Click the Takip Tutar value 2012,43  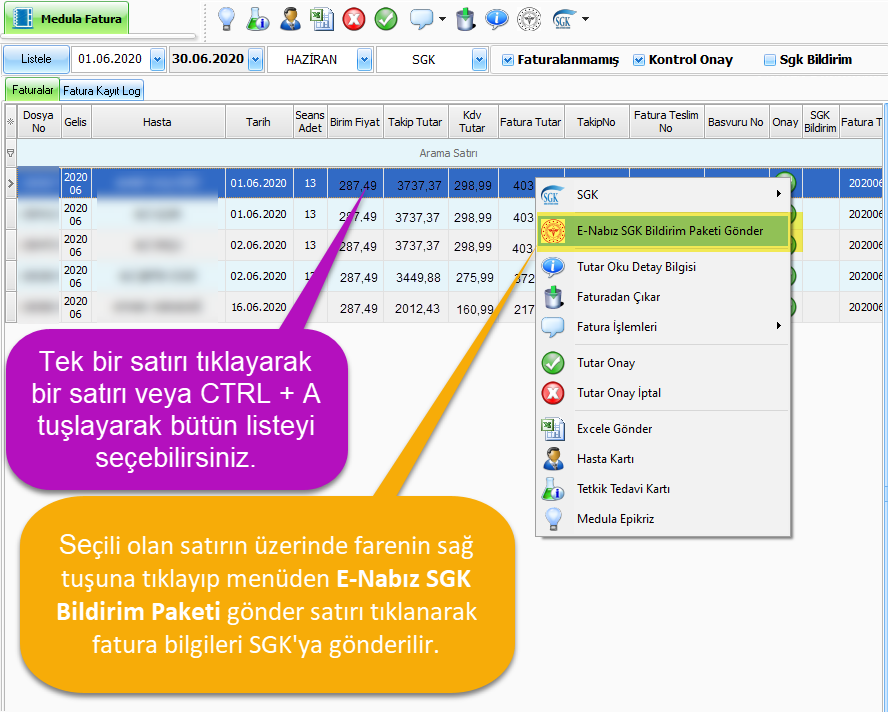point(417,308)
